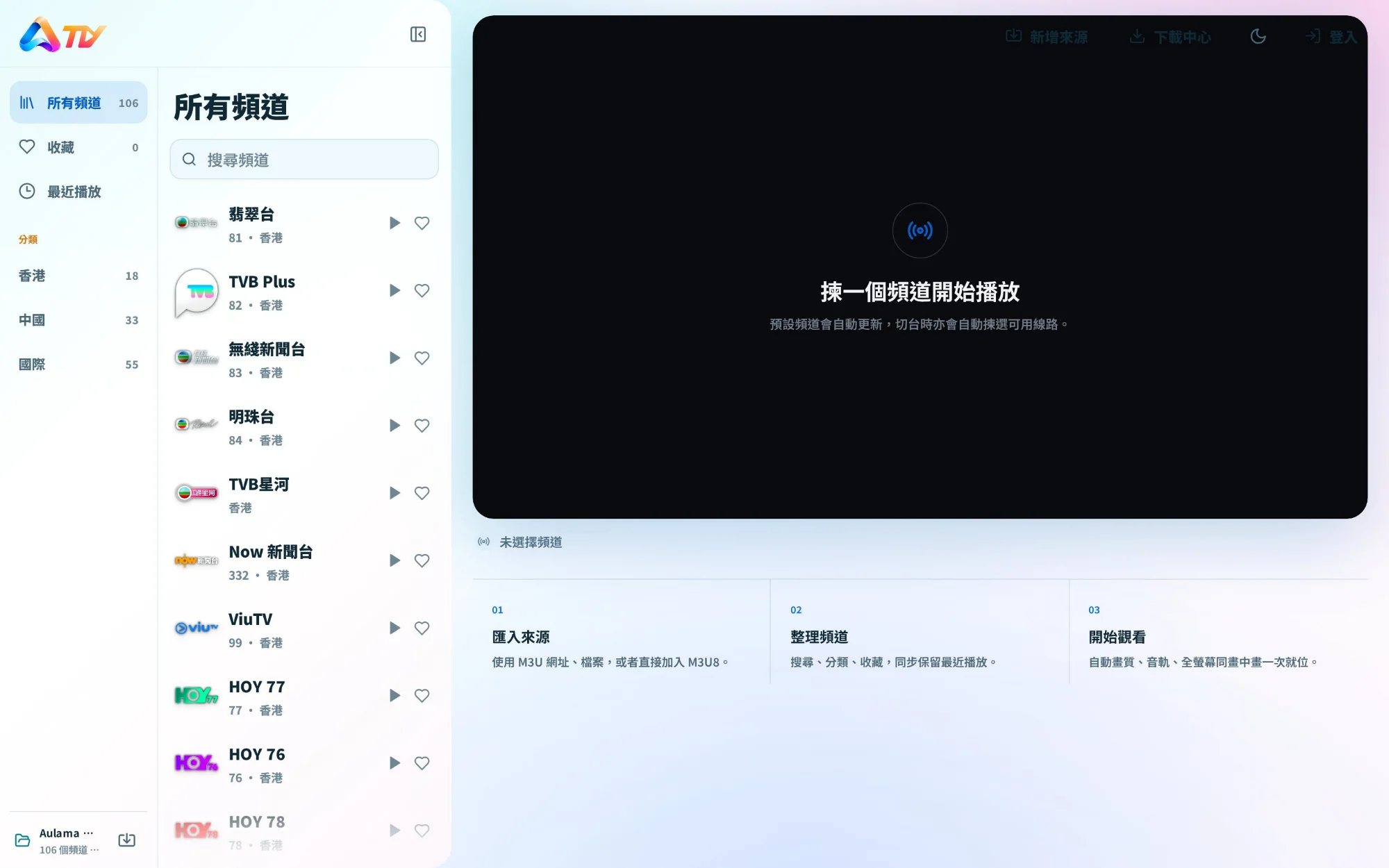Click 未選擇頻道 status label

(x=531, y=542)
